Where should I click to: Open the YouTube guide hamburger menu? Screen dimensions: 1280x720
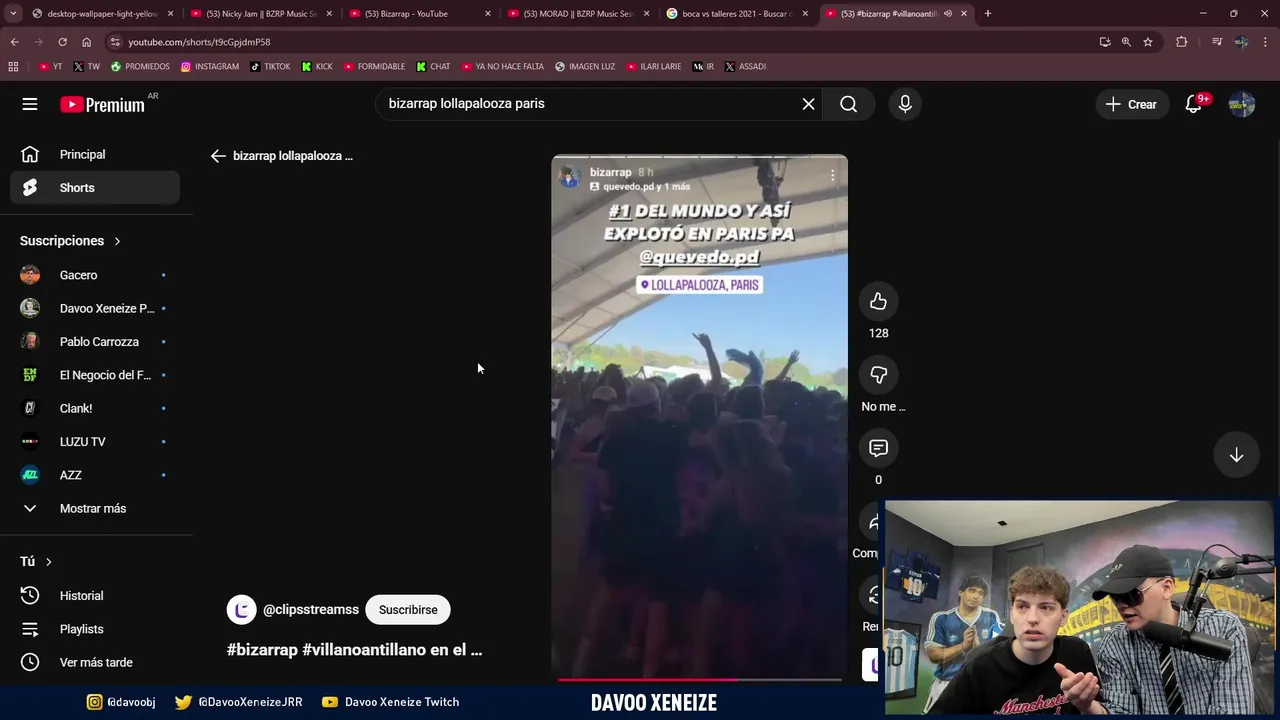[x=30, y=104]
